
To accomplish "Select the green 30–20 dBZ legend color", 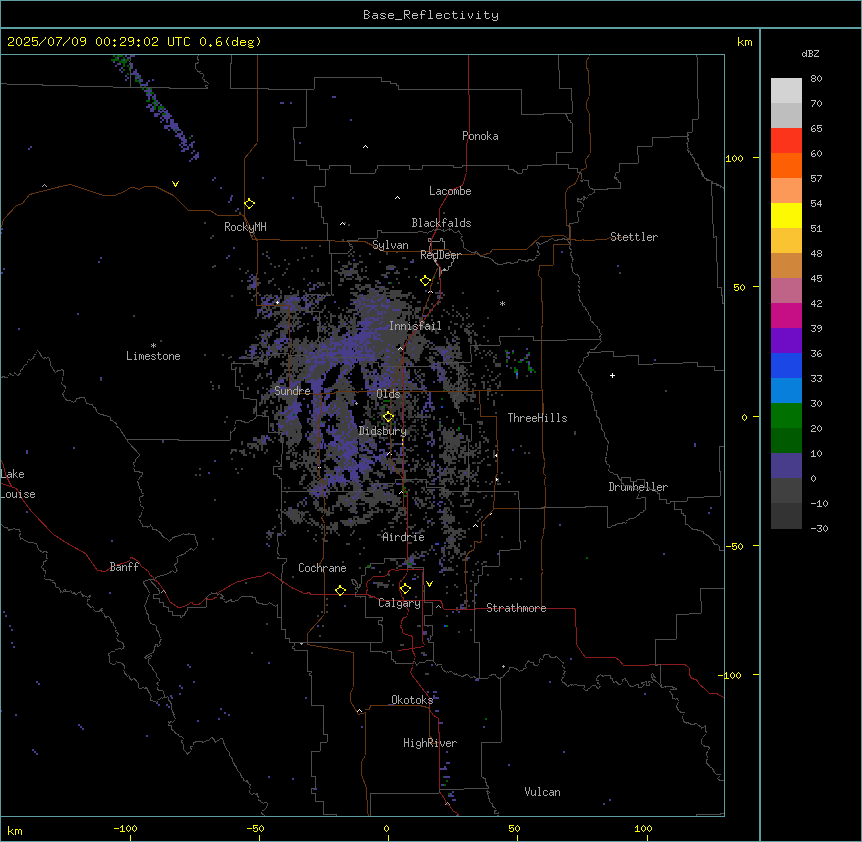I will pyautogui.click(x=786, y=416).
